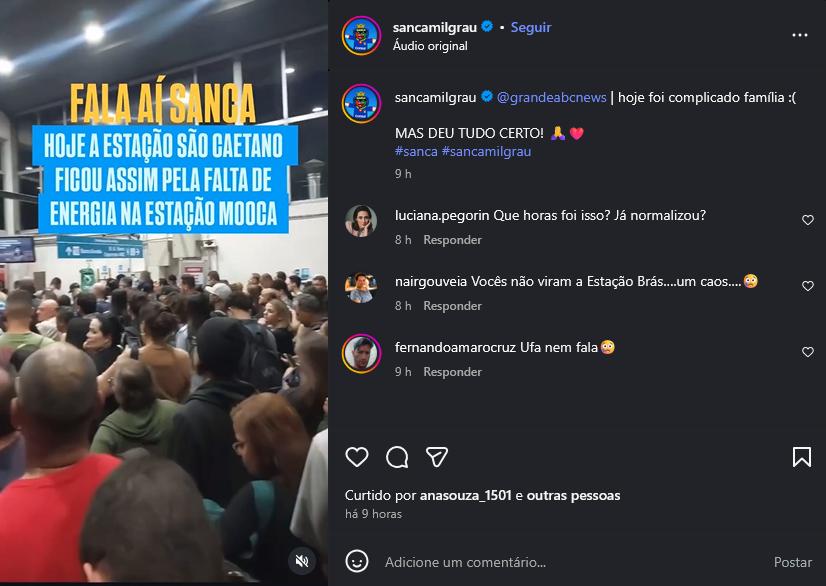Reply to nairgouveia's comment
826x586 pixels.
click(453, 306)
